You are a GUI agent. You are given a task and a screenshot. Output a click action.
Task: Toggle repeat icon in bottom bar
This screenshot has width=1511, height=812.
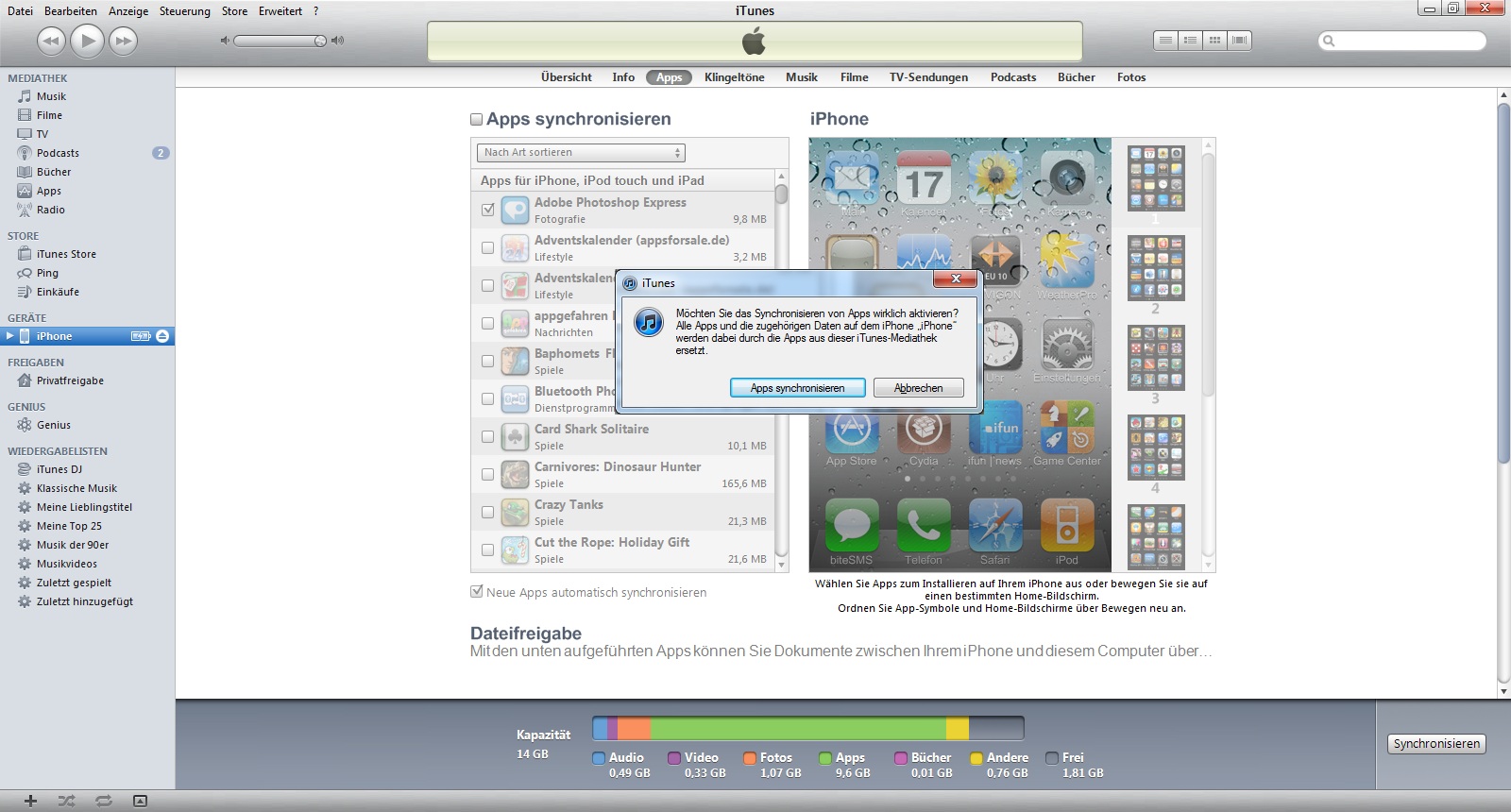click(104, 801)
